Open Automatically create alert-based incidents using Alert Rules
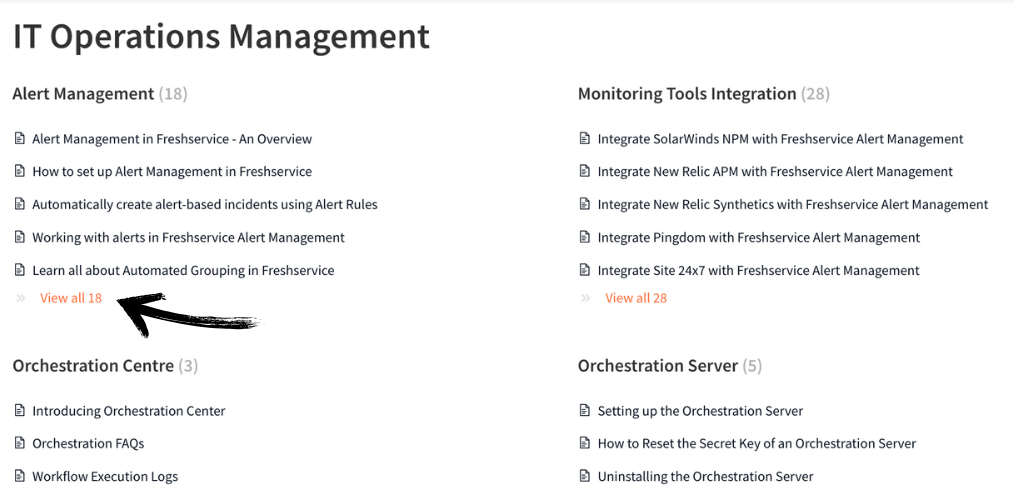1014x500 pixels. point(205,204)
